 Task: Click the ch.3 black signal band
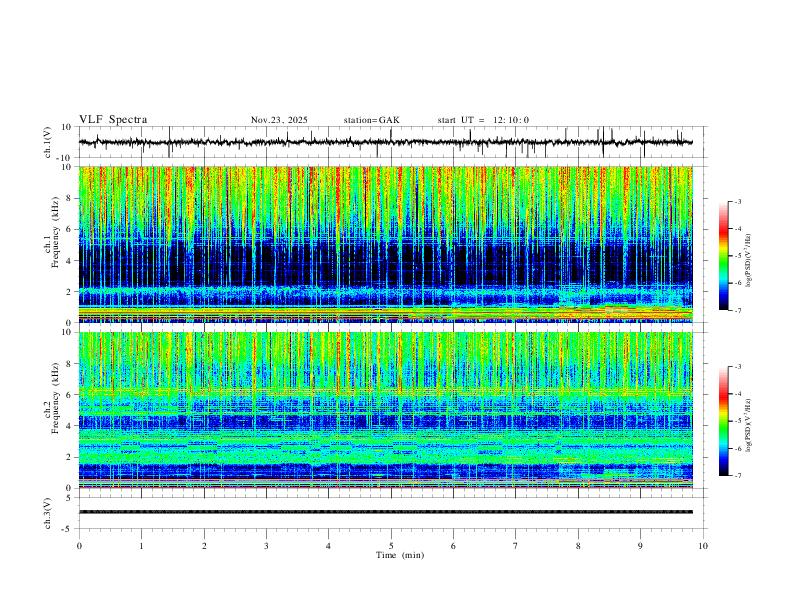(x=386, y=512)
